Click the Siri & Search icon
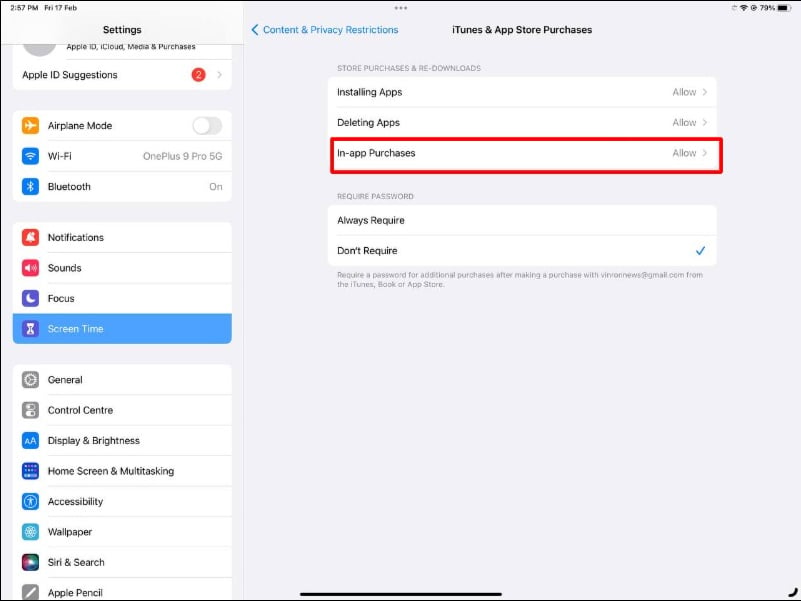The height and width of the screenshot is (601, 801). [30, 562]
